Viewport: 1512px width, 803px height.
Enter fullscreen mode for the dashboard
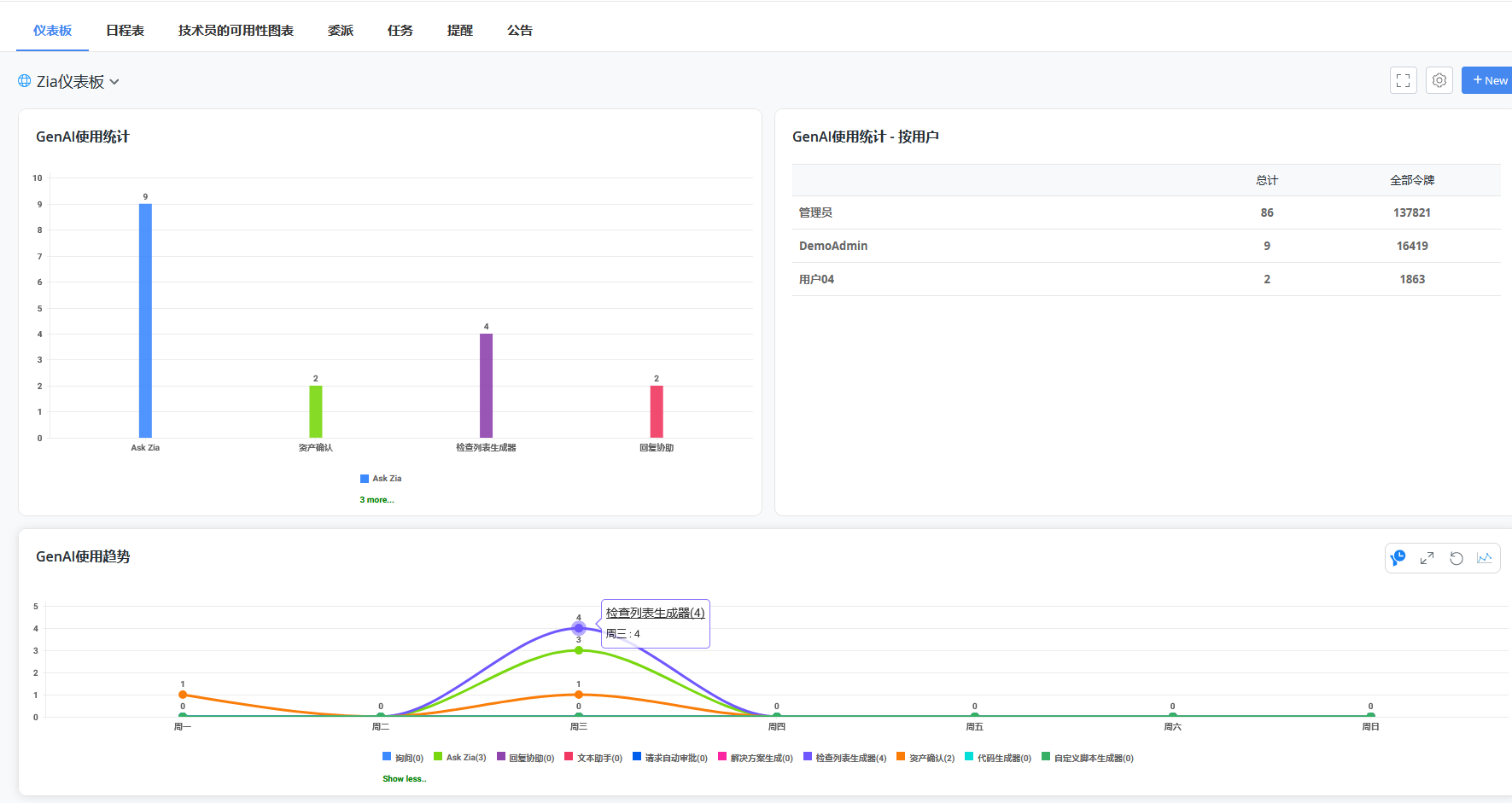1403,80
